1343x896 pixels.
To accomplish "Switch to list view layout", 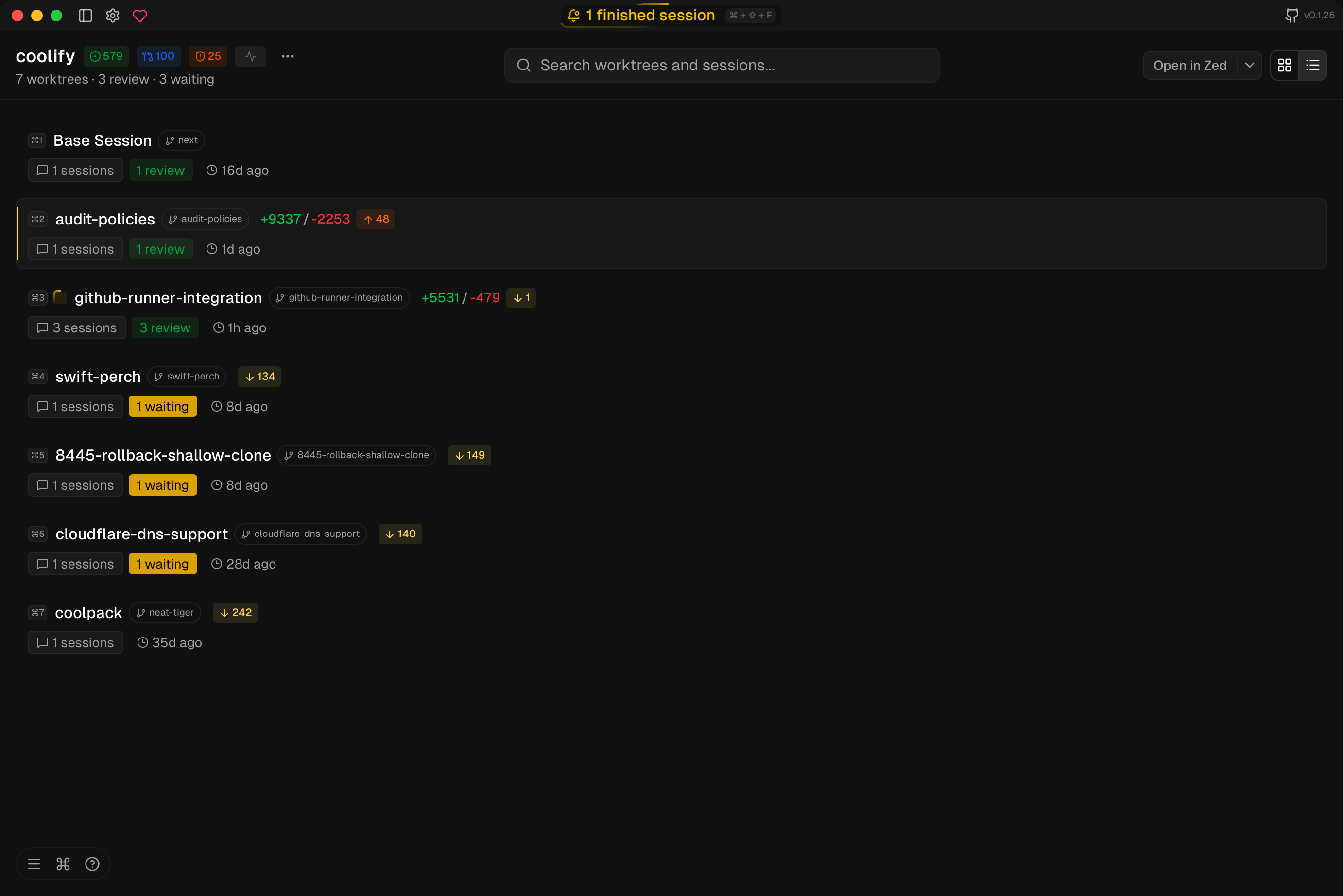I will (x=1313, y=65).
